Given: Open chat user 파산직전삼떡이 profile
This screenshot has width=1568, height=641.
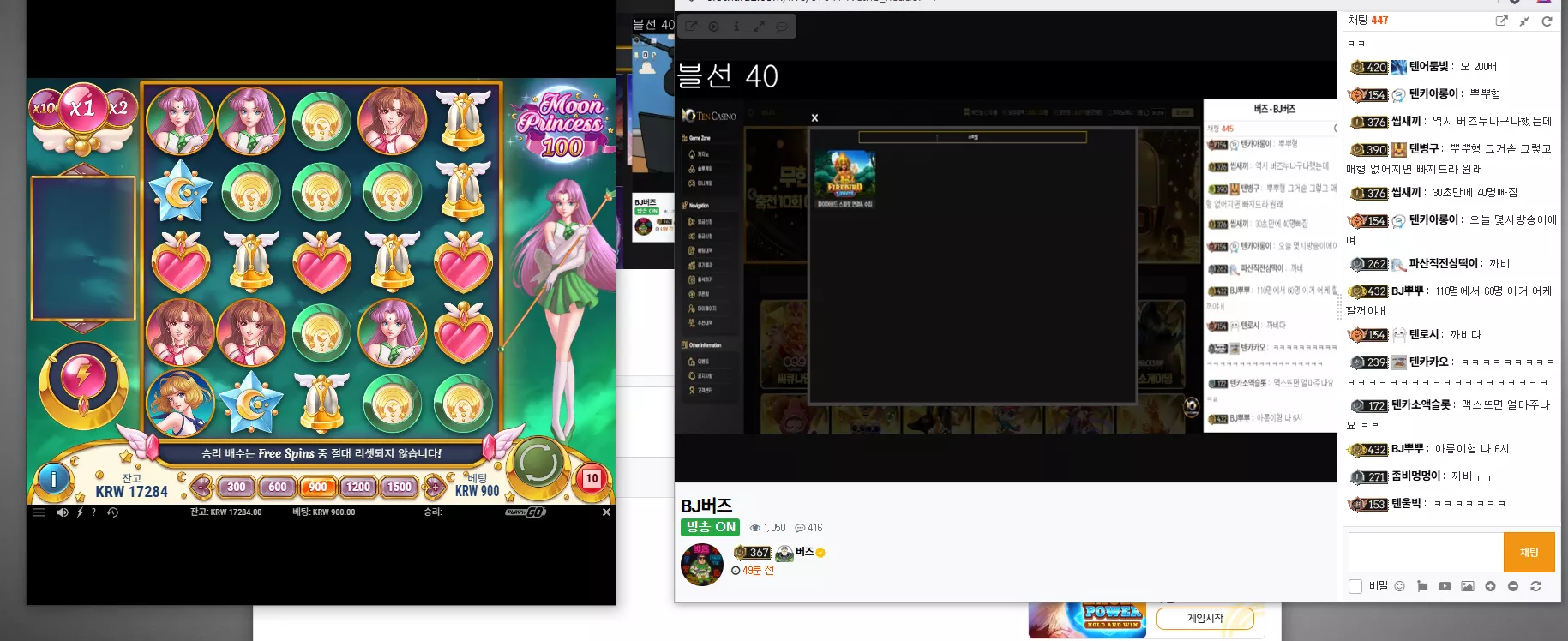Looking at the screenshot, I should click(1444, 264).
